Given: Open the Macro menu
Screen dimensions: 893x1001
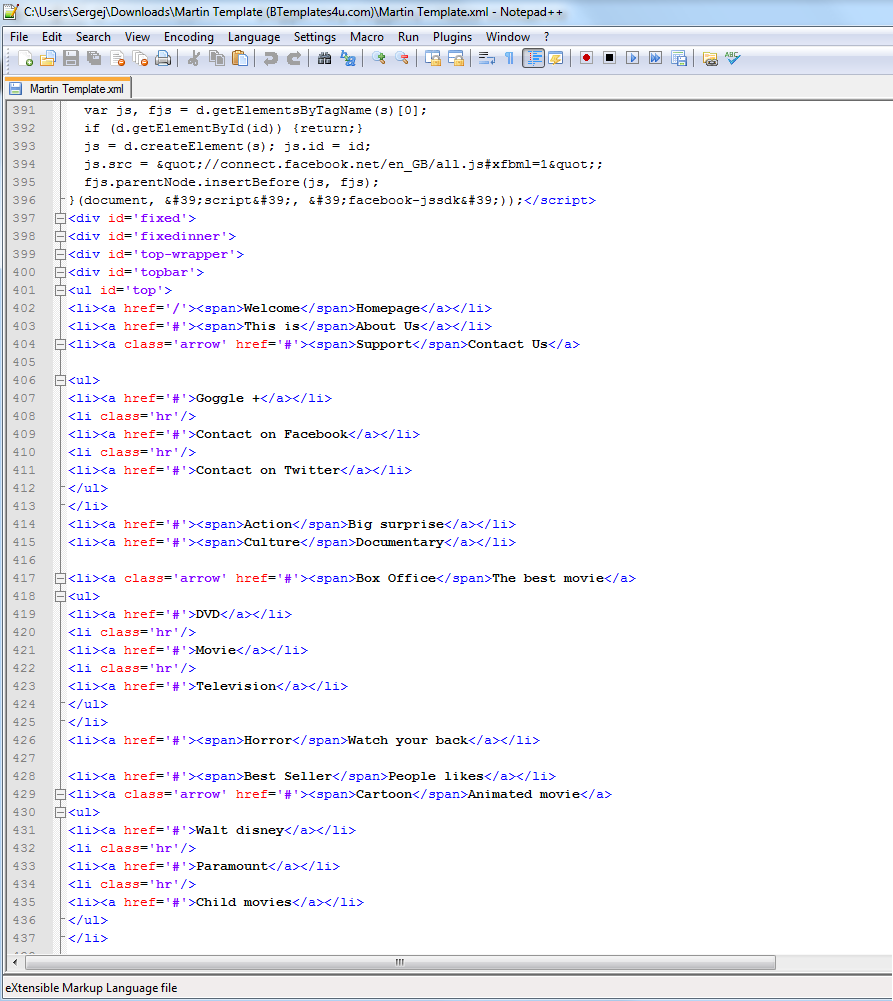Looking at the screenshot, I should click(366, 37).
